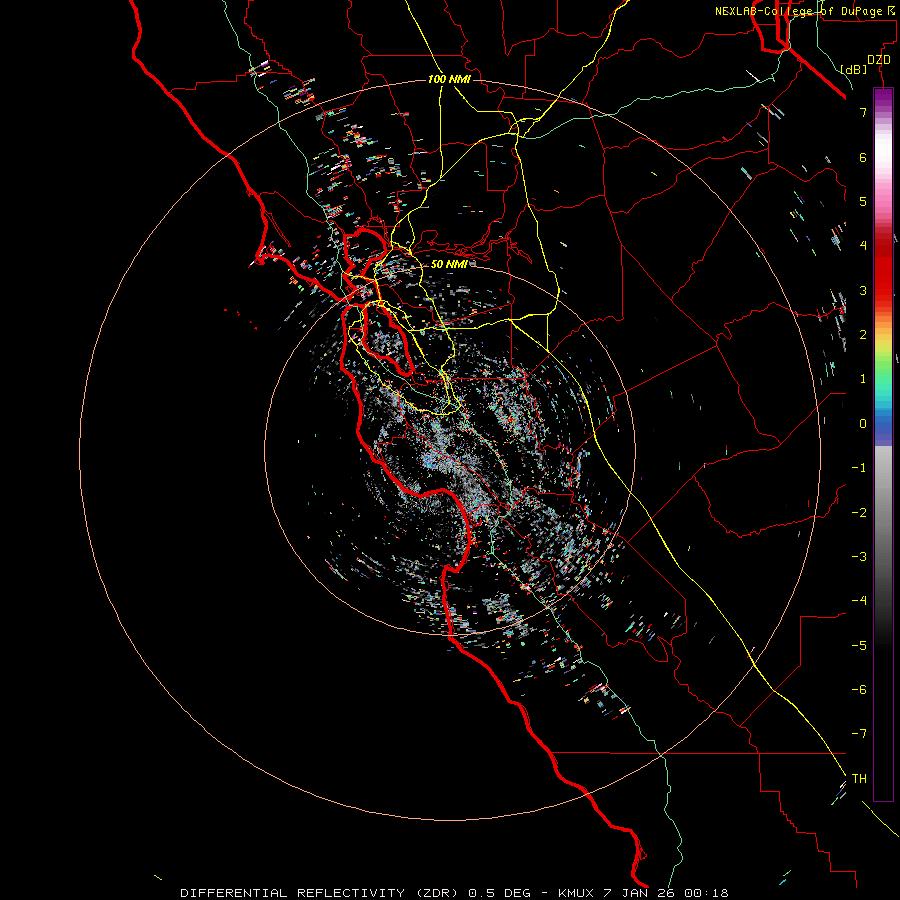Click the '-3' value on color scale
Image resolution: width=900 pixels, height=900 pixels.
pyautogui.click(x=859, y=557)
